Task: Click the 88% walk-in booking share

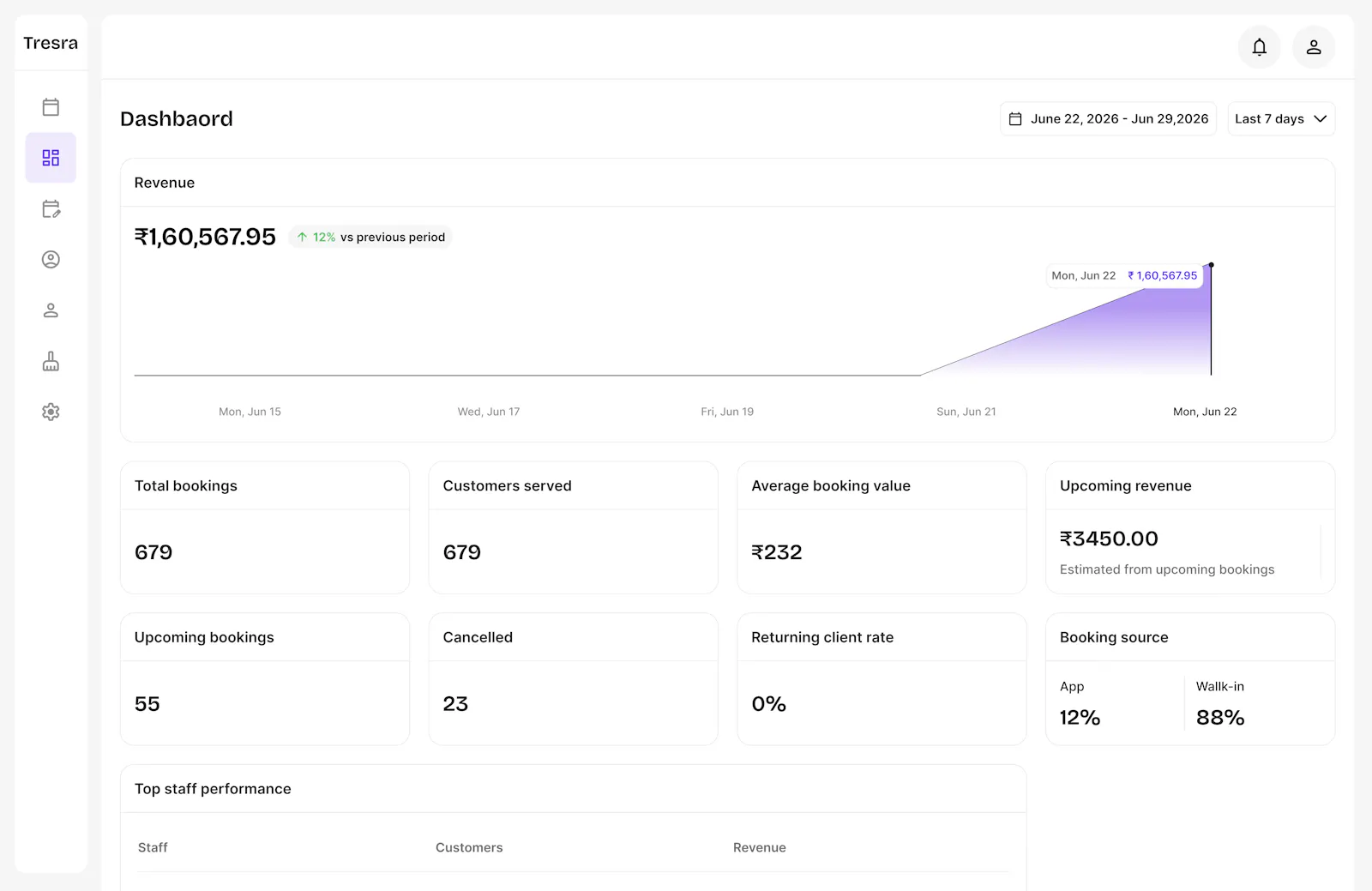Action: pyautogui.click(x=1220, y=718)
